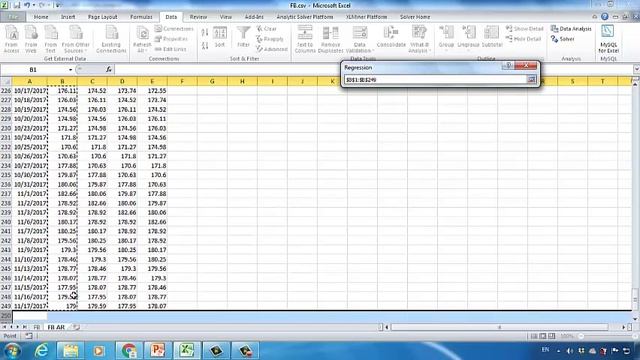Click the Windows Start button

12,350
